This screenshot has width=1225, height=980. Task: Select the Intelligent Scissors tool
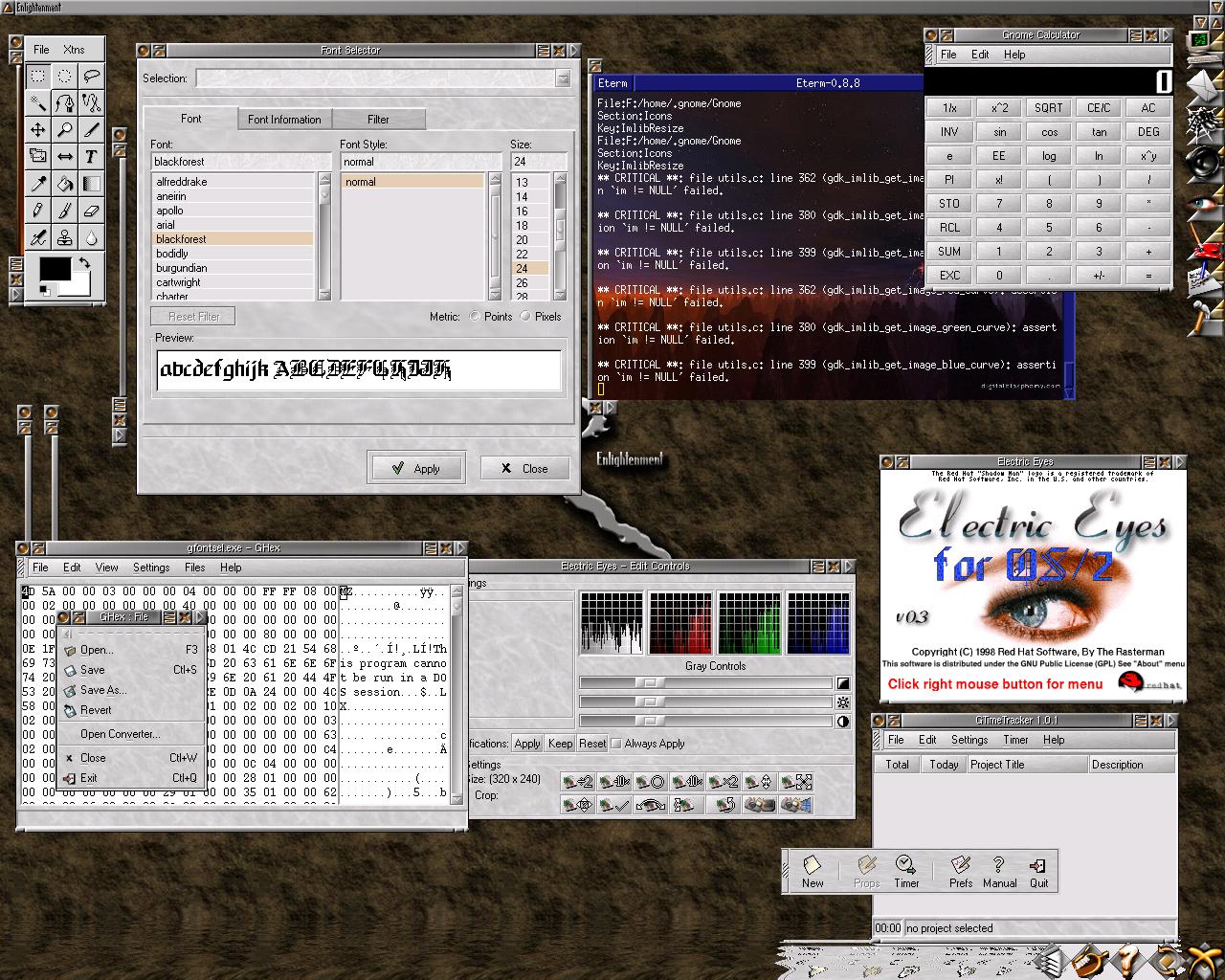[x=91, y=102]
